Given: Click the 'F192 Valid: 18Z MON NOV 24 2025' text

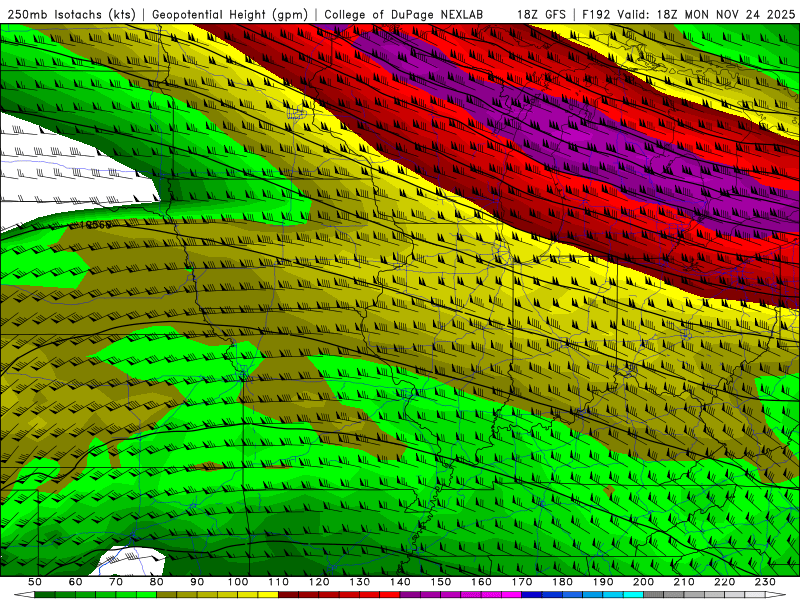Looking at the screenshot, I should click(x=688, y=14).
